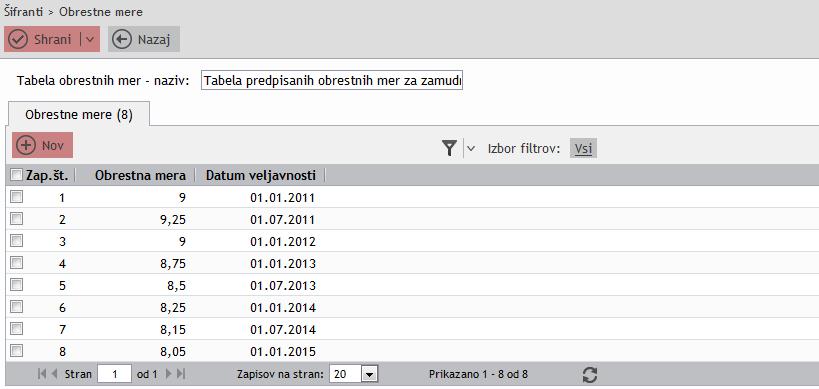Check the box for row 8
Viewport: 819px width, 389px height.
(x=17, y=351)
